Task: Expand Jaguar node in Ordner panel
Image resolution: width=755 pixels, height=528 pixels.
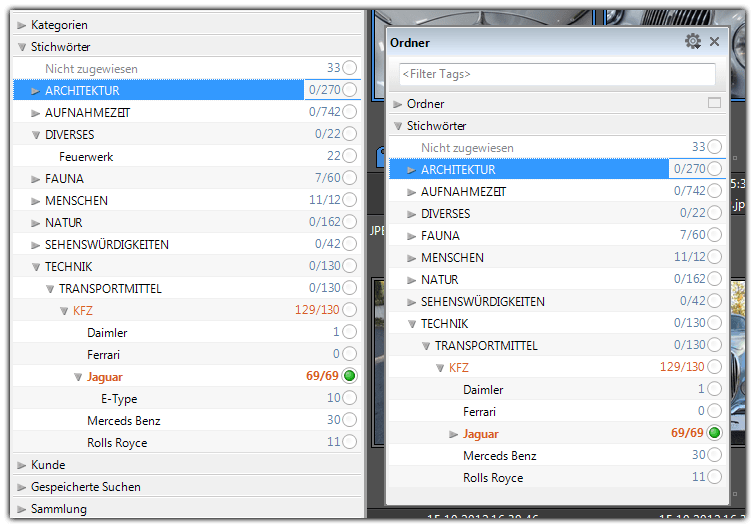Action: (454, 434)
